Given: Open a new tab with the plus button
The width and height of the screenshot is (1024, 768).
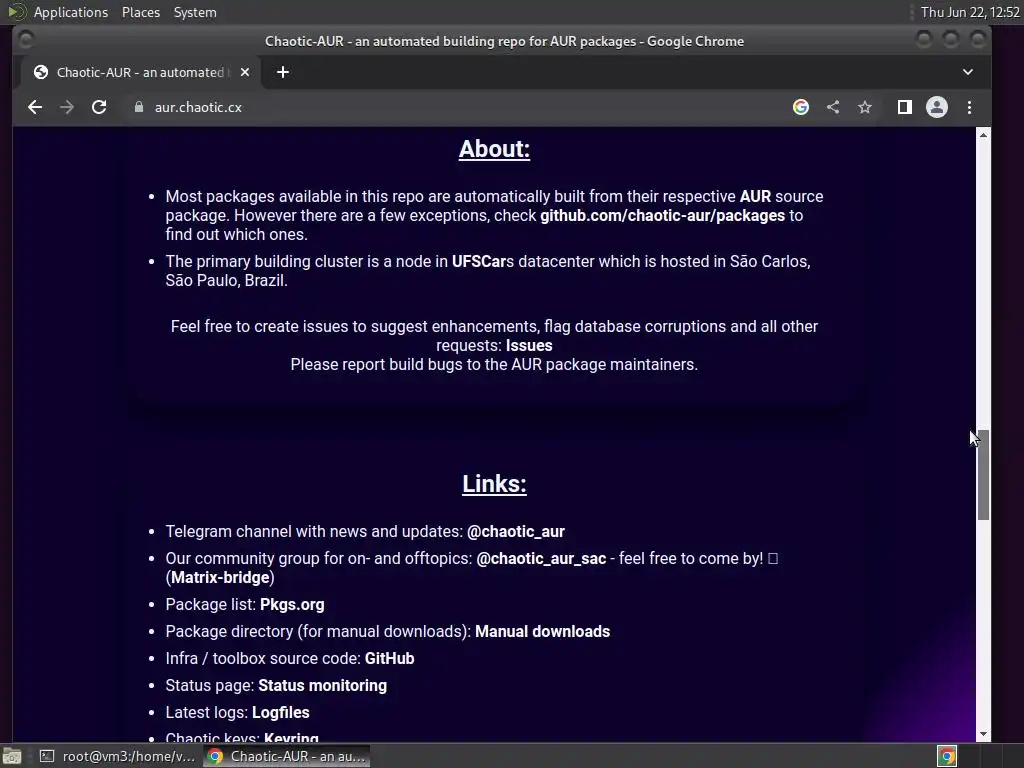Looking at the screenshot, I should [283, 72].
